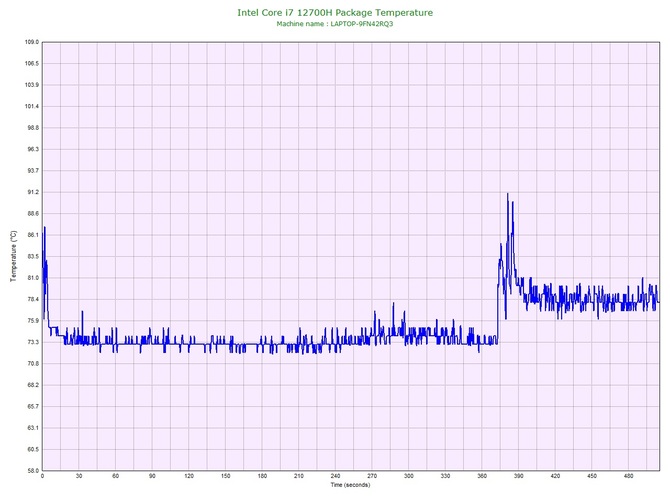Click the 'Time (seconds)' x-axis label

(350, 485)
